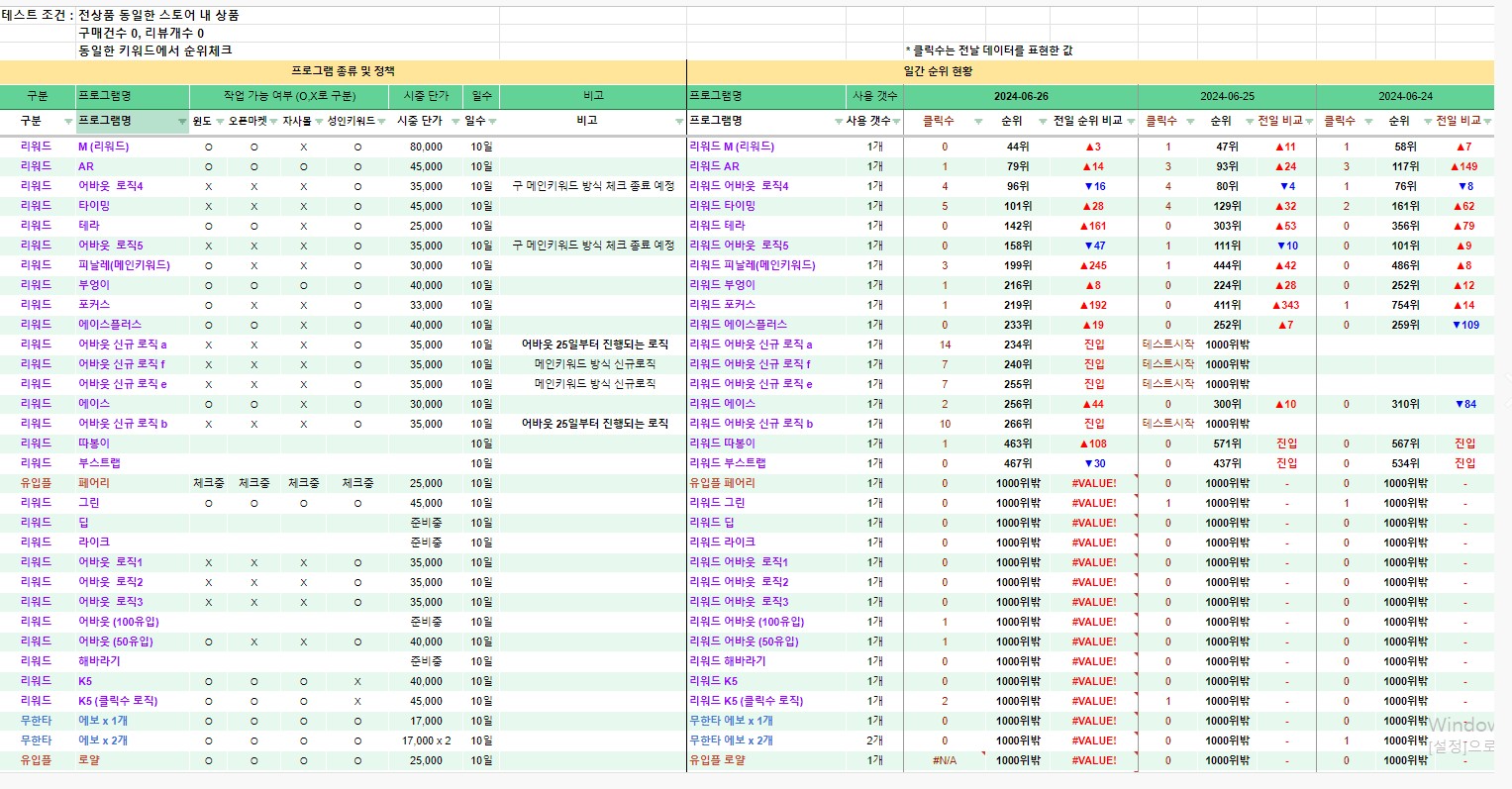Open 클릭수 filter under 2024-06-26
Screen dimensions: 1512x789
tap(978, 122)
